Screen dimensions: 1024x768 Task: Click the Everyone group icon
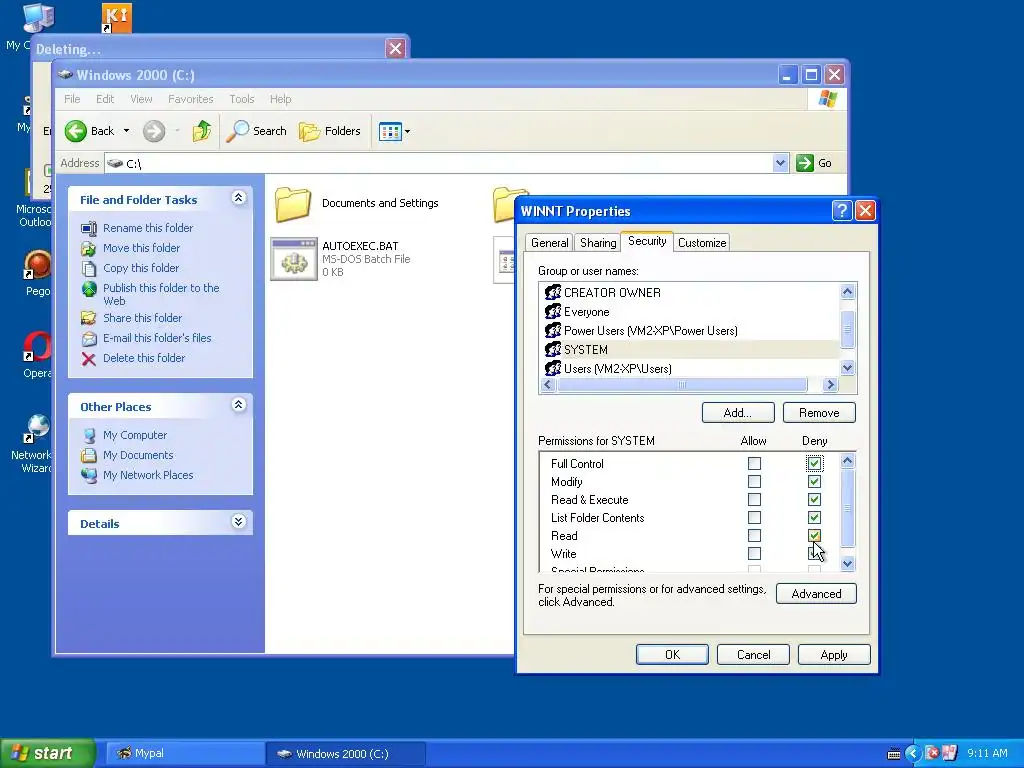coord(552,312)
